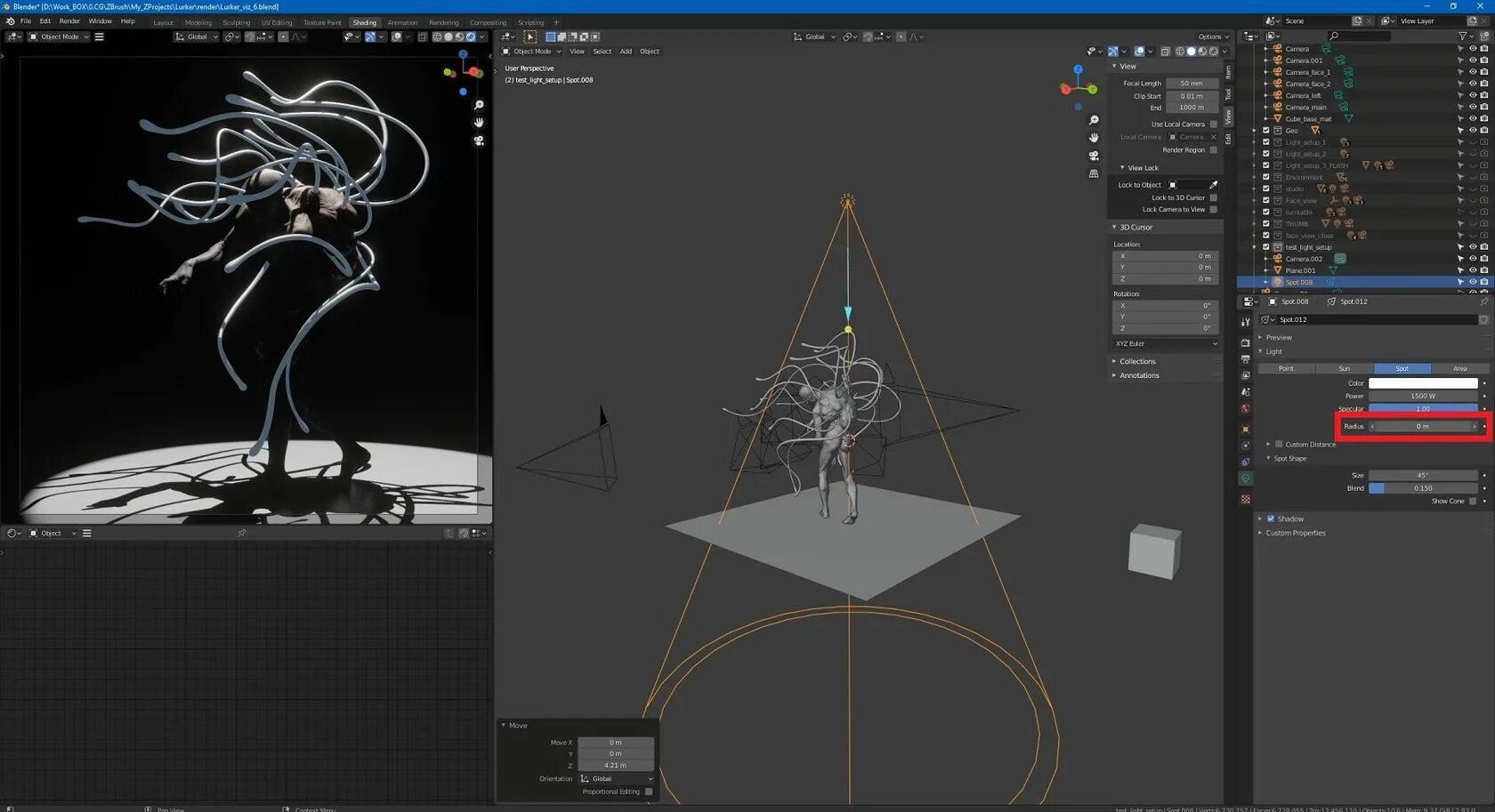Open Object Mode dropdown in main viewport
Image resolution: width=1495 pixels, height=812 pixels.
[531, 52]
